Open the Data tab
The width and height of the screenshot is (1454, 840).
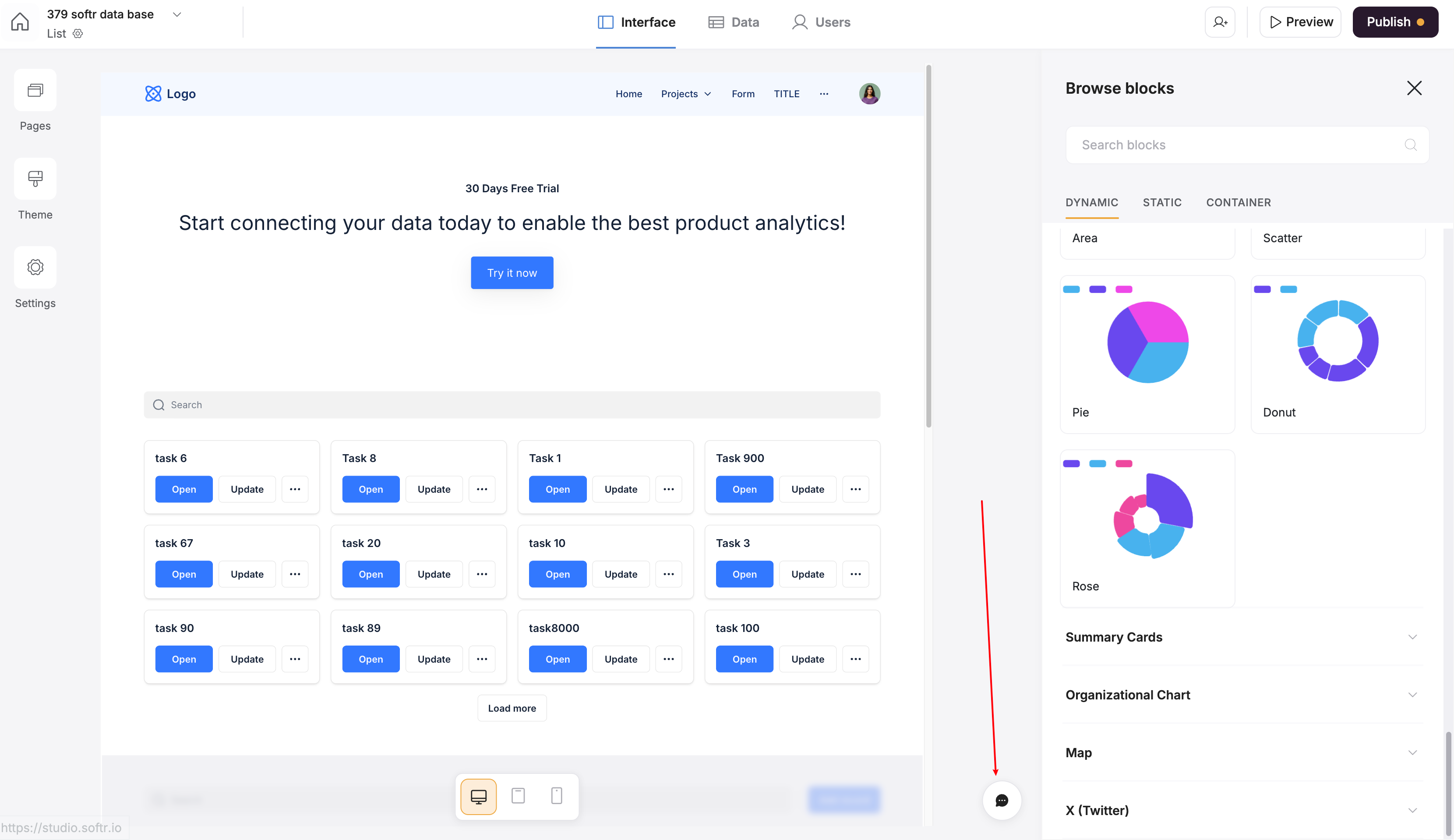[733, 22]
